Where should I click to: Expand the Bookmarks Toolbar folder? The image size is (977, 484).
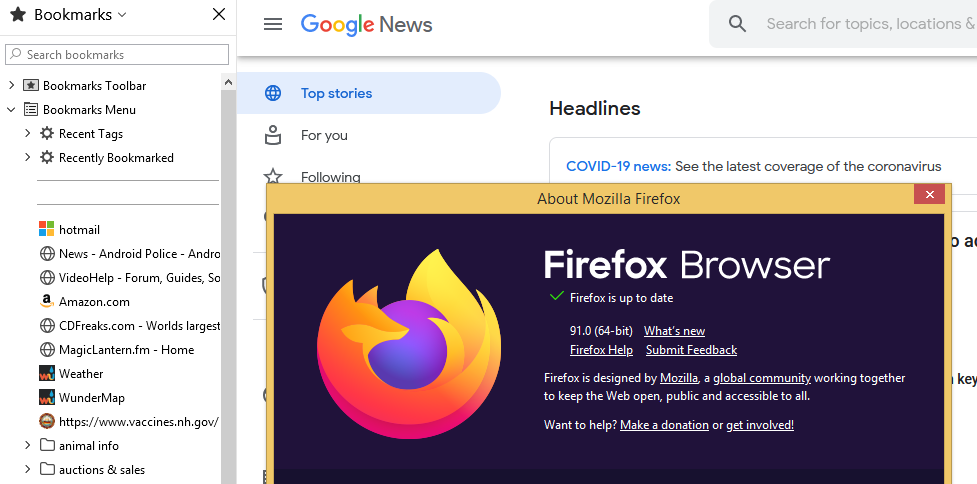[11, 85]
